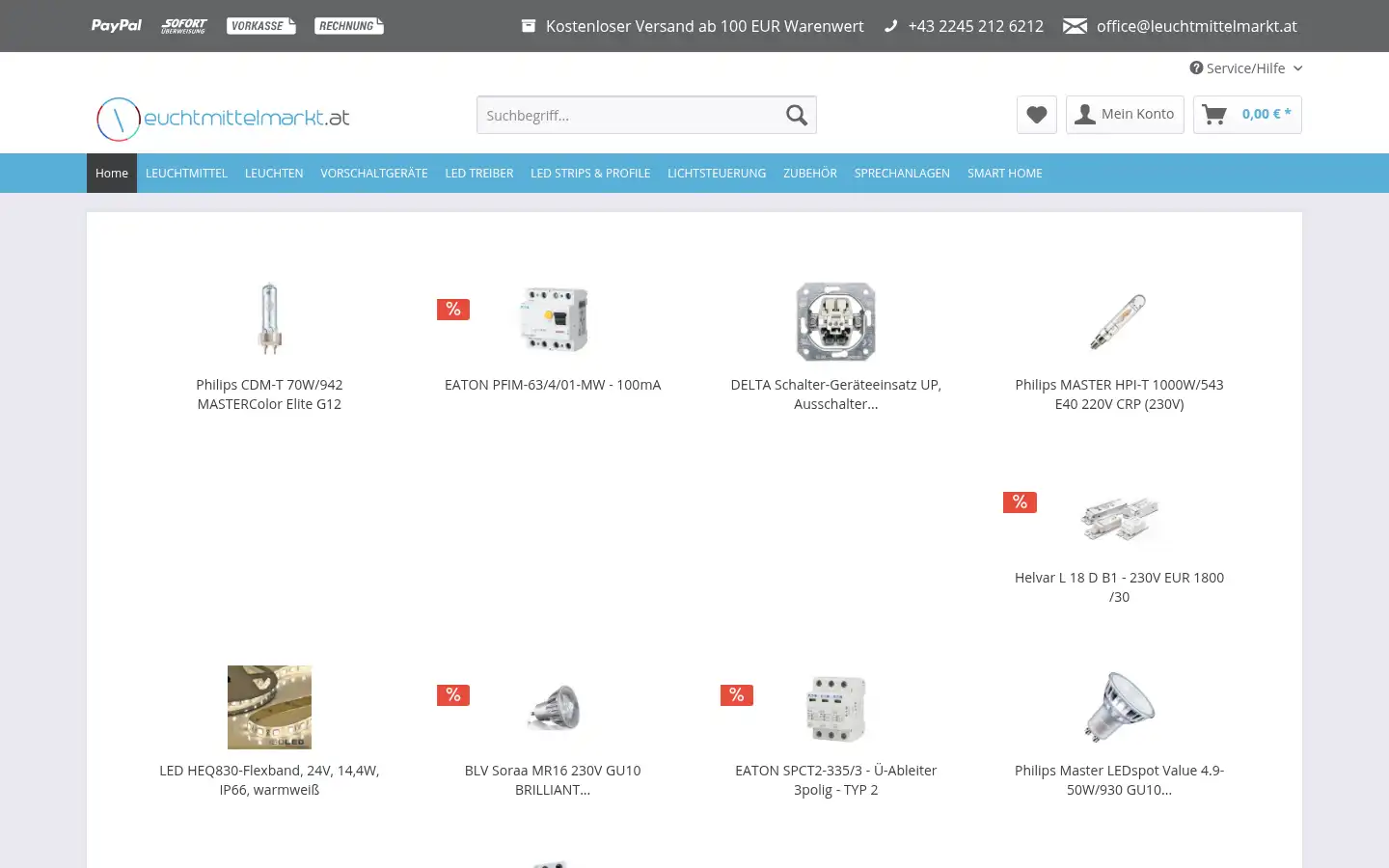Click the Vorkasse payment badge
Screen dimensions: 1389x868
(x=261, y=26)
